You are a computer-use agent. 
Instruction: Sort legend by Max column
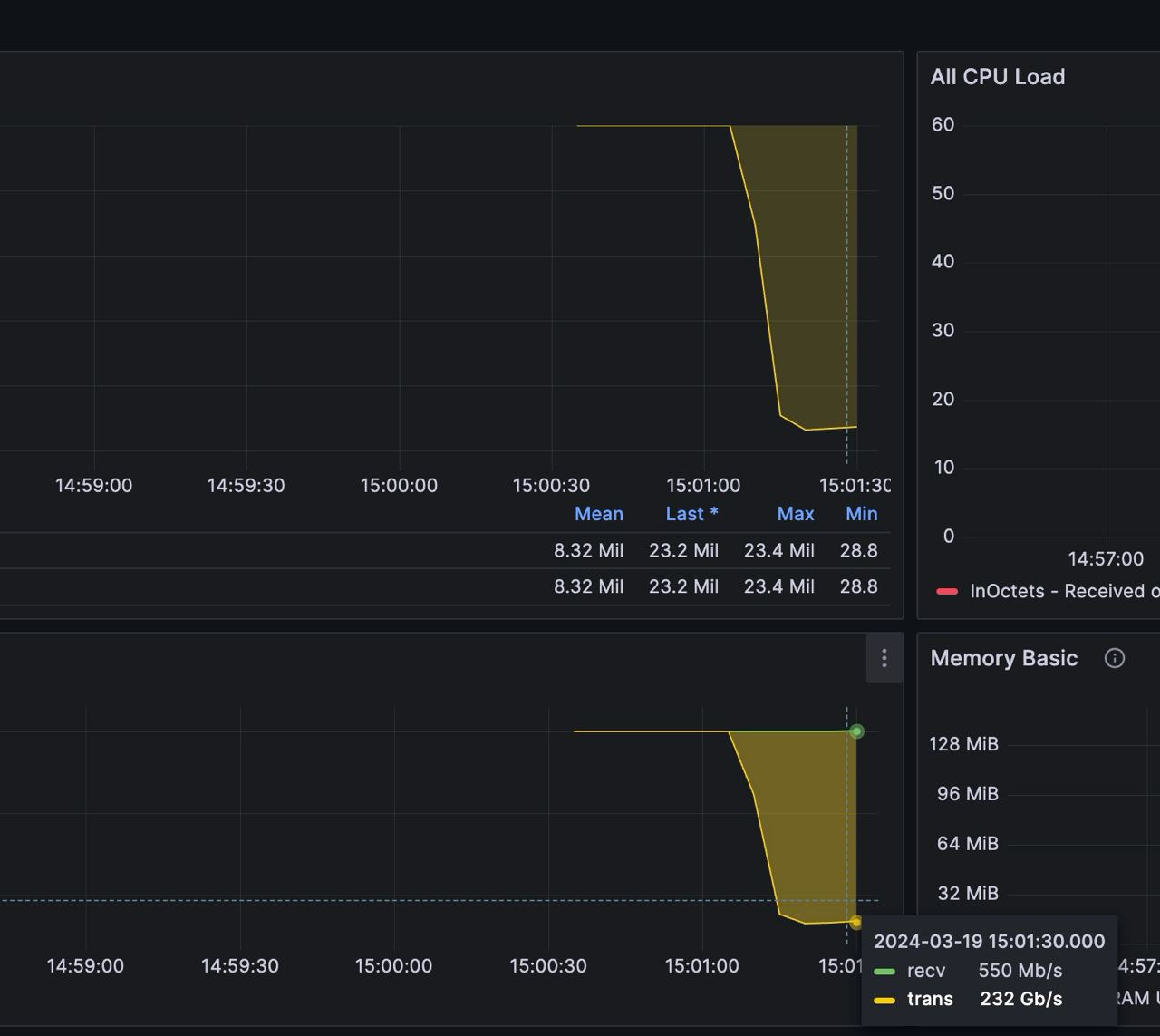pos(796,514)
